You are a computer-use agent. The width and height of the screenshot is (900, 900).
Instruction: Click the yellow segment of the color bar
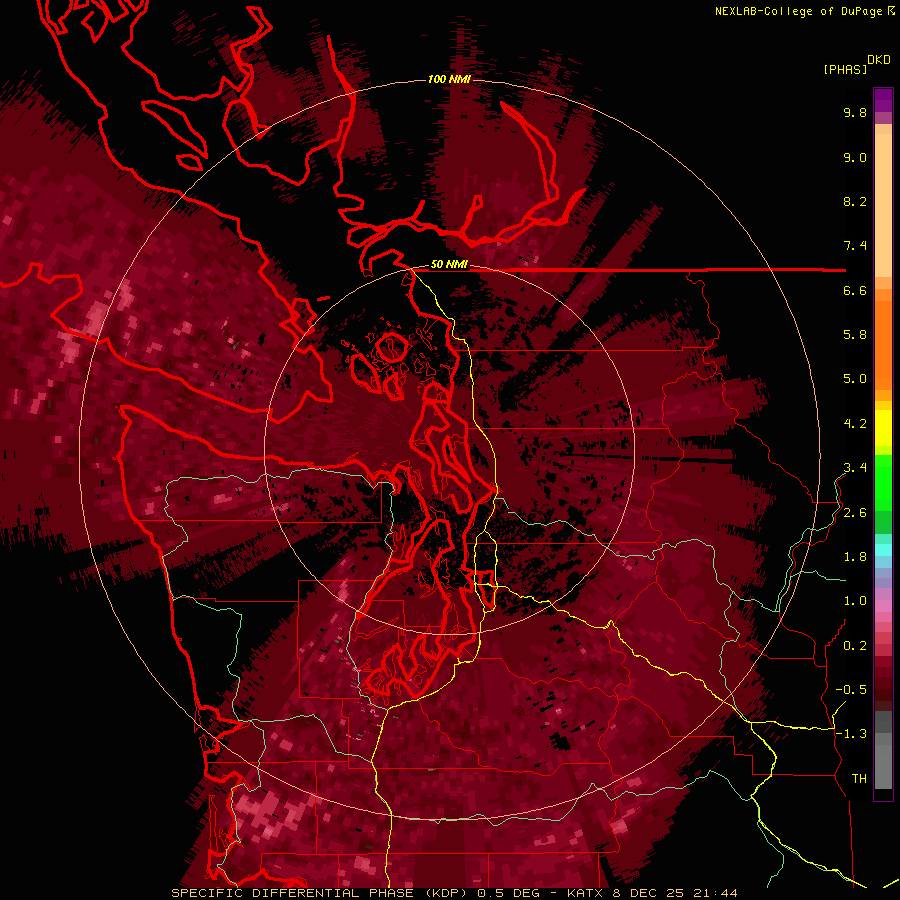pos(883,428)
